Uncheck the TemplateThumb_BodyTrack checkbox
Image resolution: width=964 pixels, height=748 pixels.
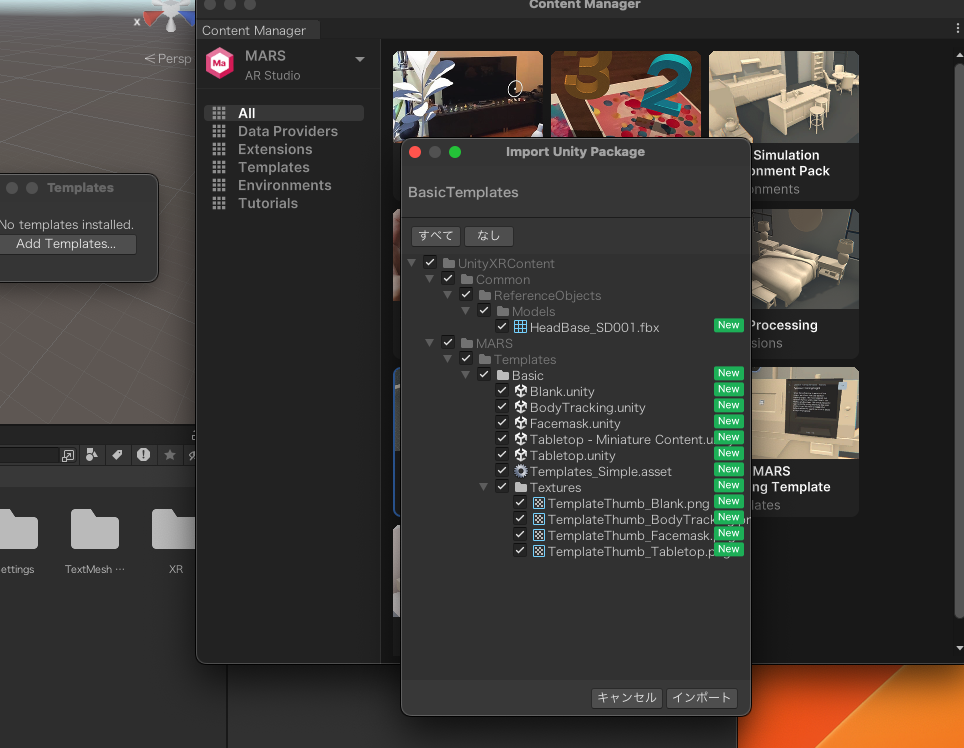tap(520, 518)
